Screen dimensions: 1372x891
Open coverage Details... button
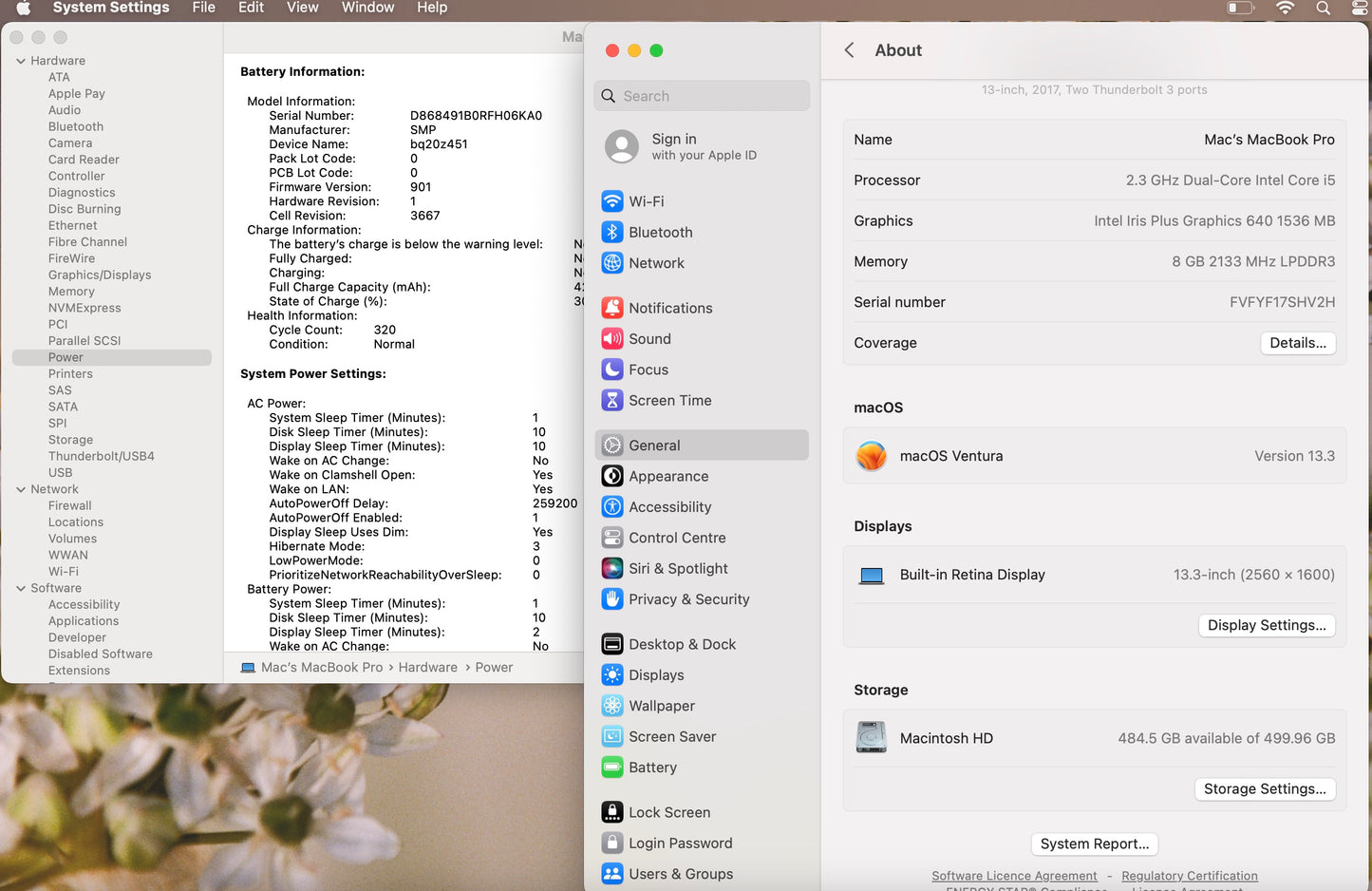point(1297,343)
